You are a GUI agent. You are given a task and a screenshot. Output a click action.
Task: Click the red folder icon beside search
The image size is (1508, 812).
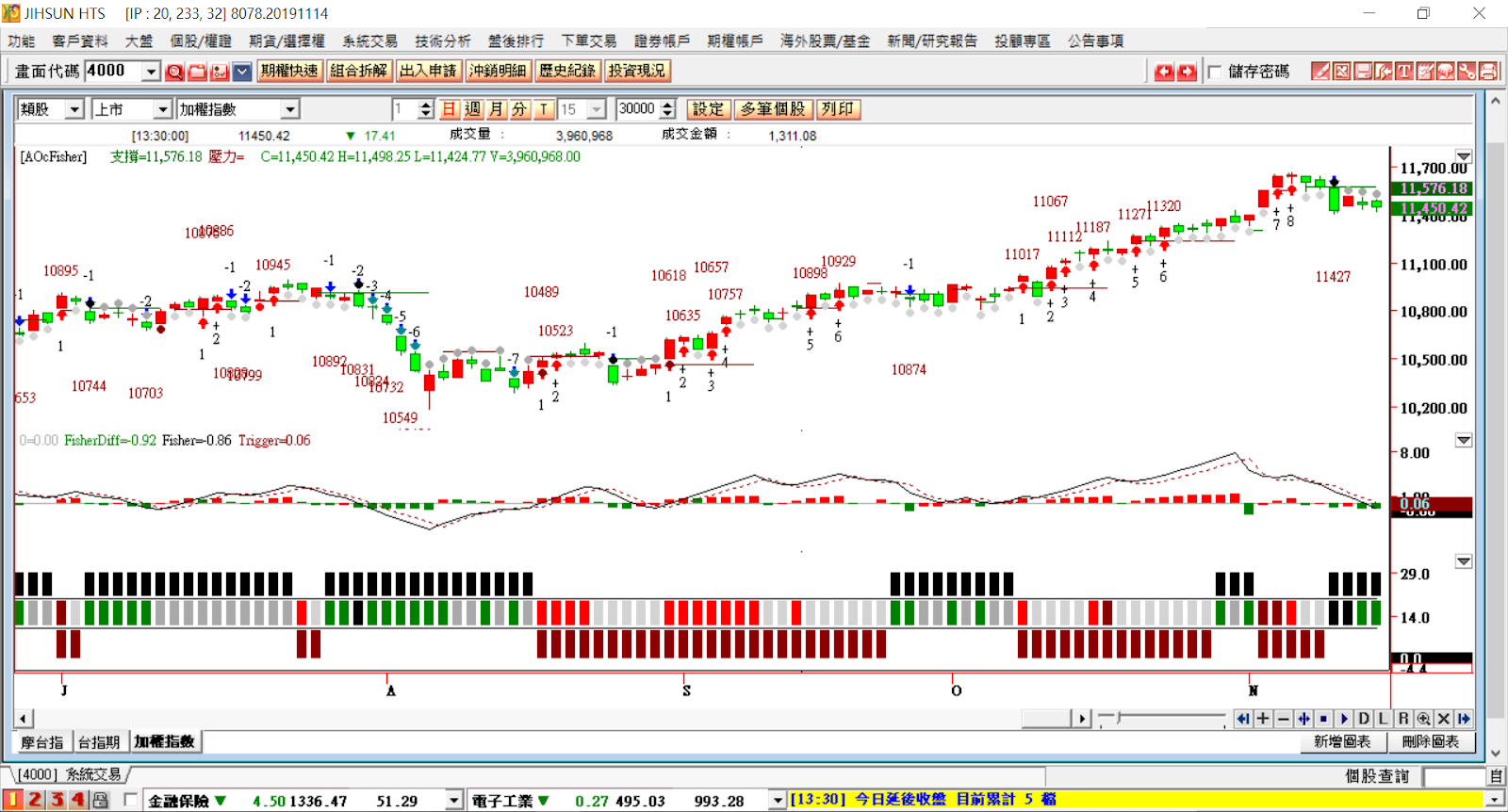pos(197,72)
